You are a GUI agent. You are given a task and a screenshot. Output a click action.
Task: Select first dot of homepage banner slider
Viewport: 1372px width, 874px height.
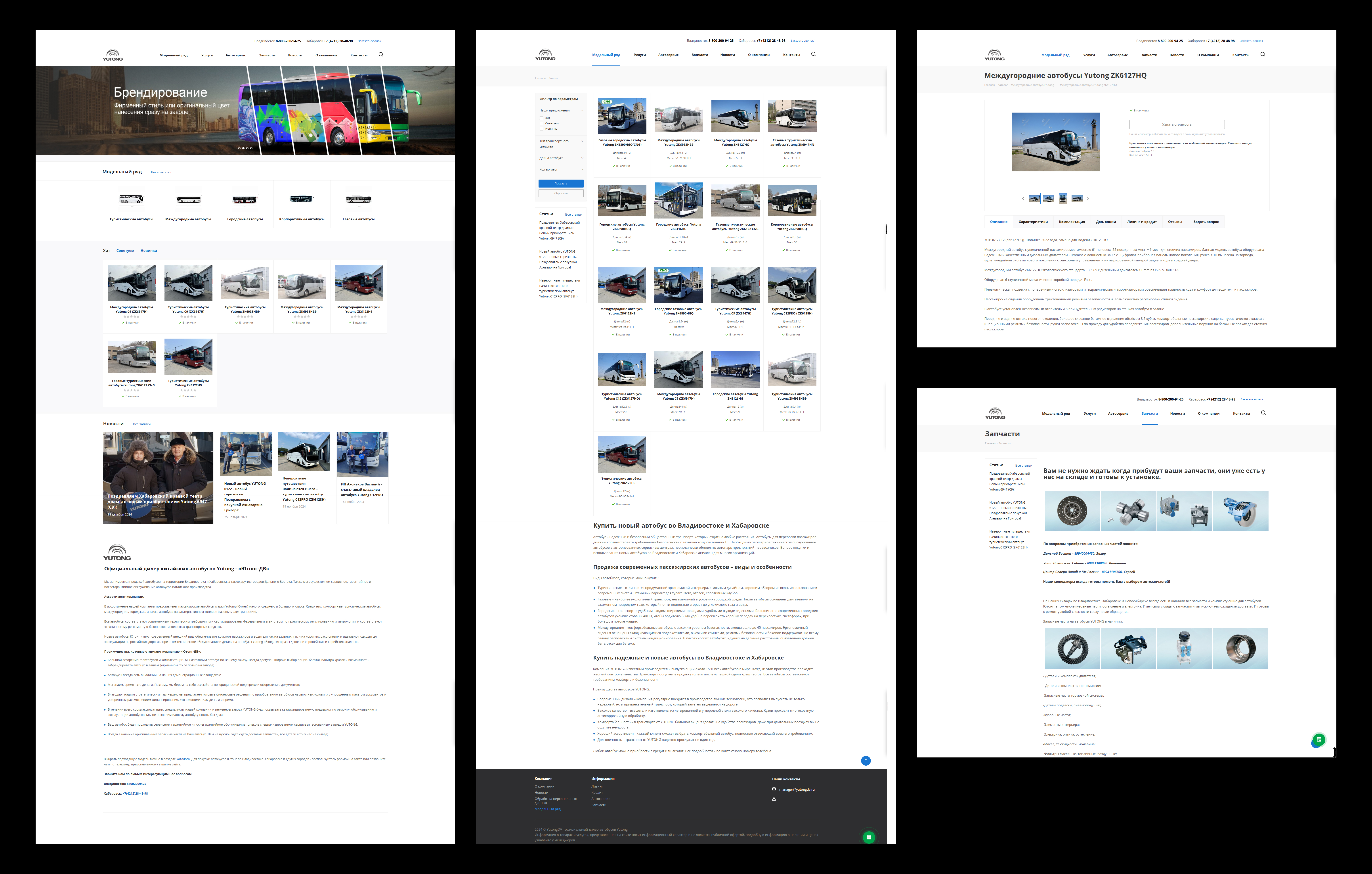click(239, 148)
